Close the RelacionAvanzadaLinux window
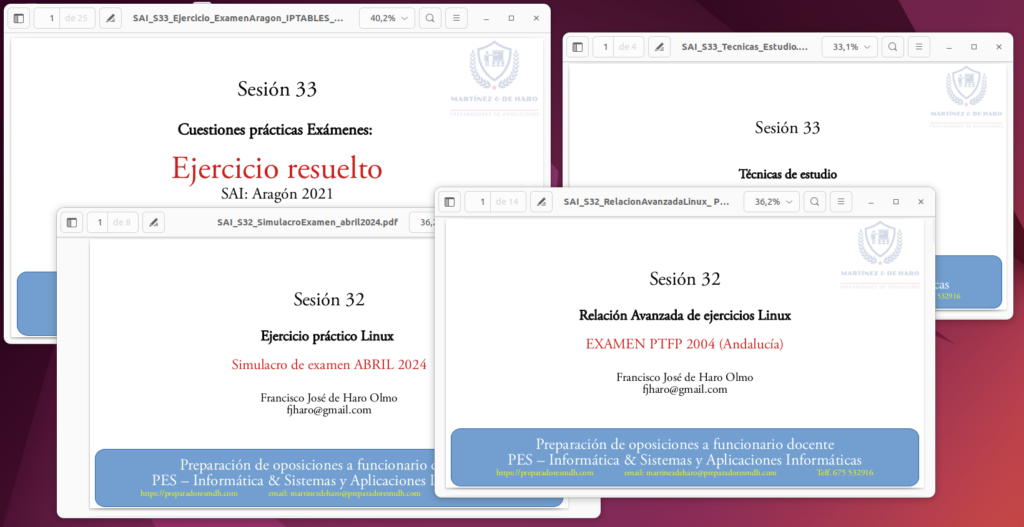 tap(921, 202)
